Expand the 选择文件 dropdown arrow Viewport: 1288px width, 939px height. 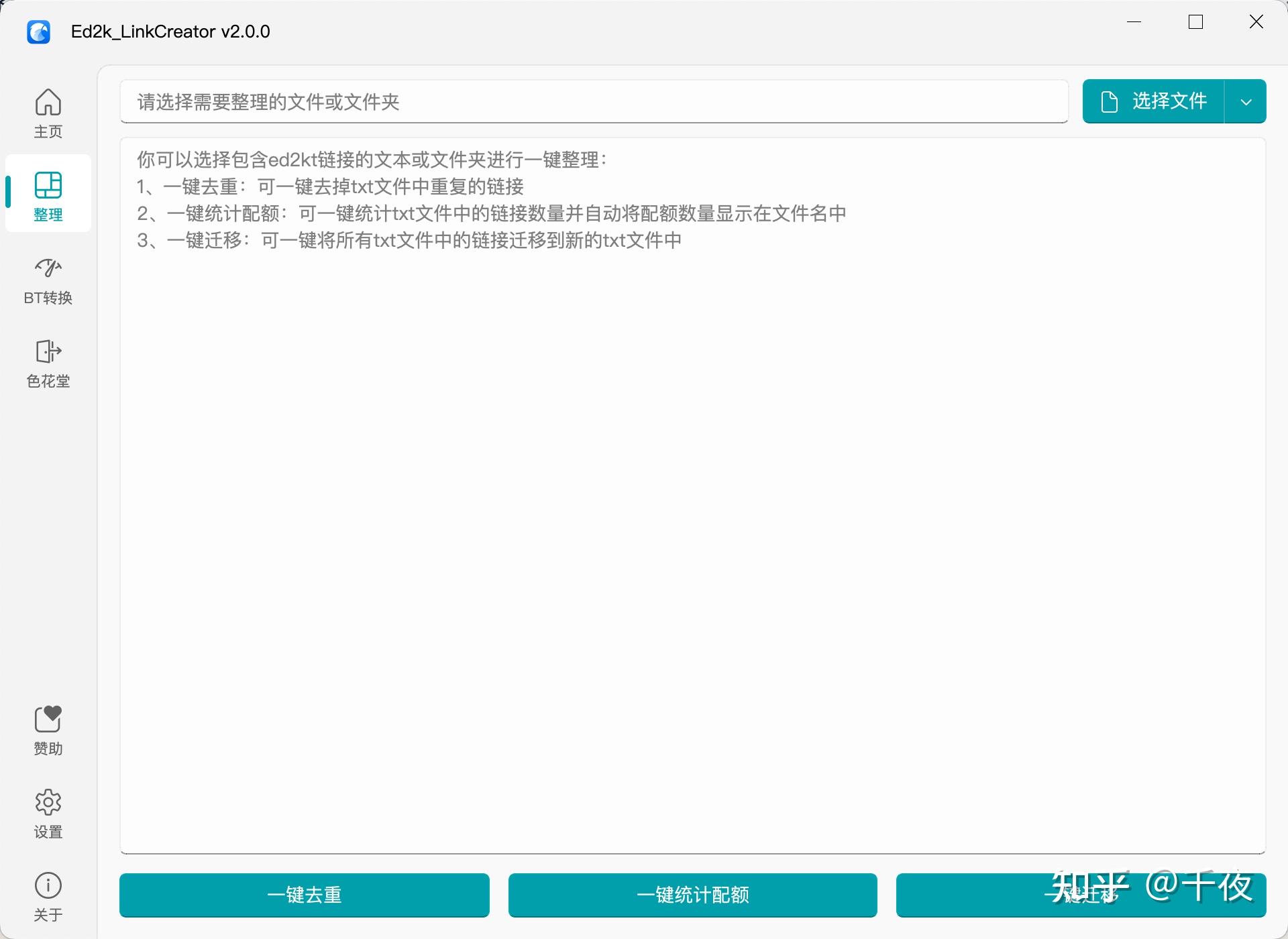point(1246,102)
